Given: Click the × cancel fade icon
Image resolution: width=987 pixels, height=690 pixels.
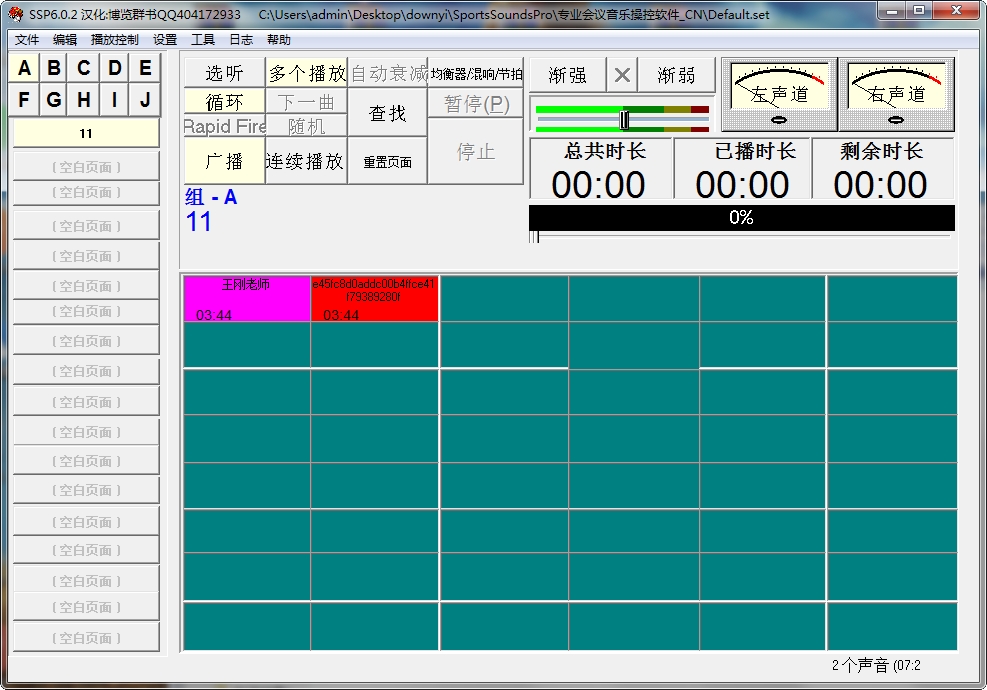Looking at the screenshot, I should [x=624, y=74].
